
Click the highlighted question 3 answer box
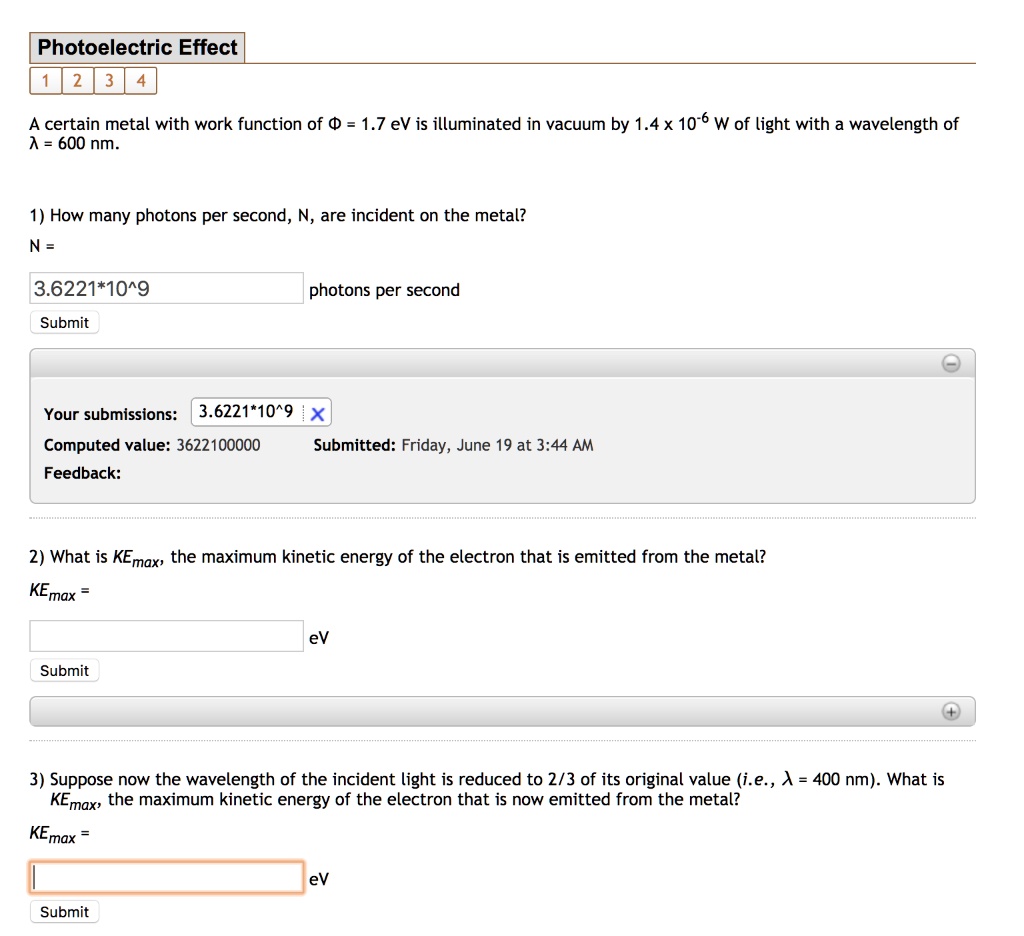pos(165,877)
